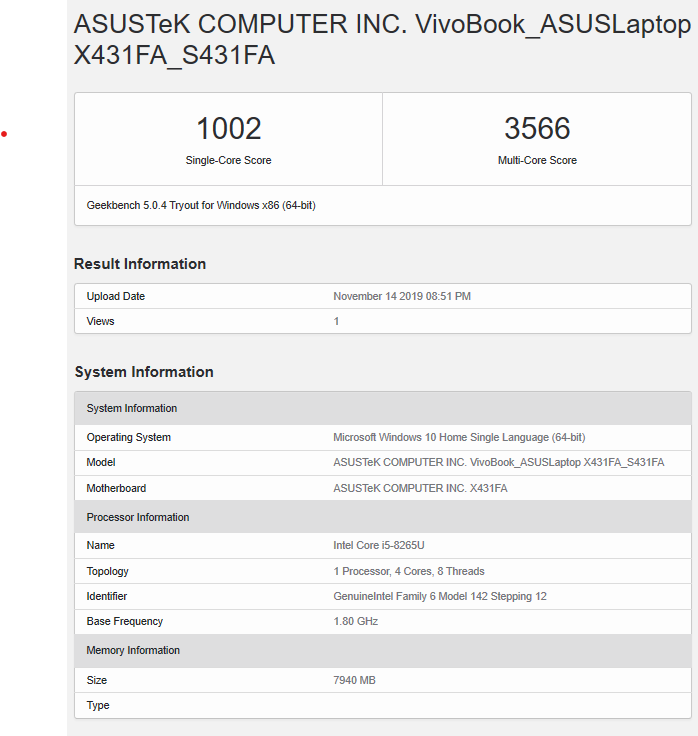This screenshot has width=698, height=736.
Task: Select GenuineIntel Family 6 Model 142 identifier
Action: 440,596
